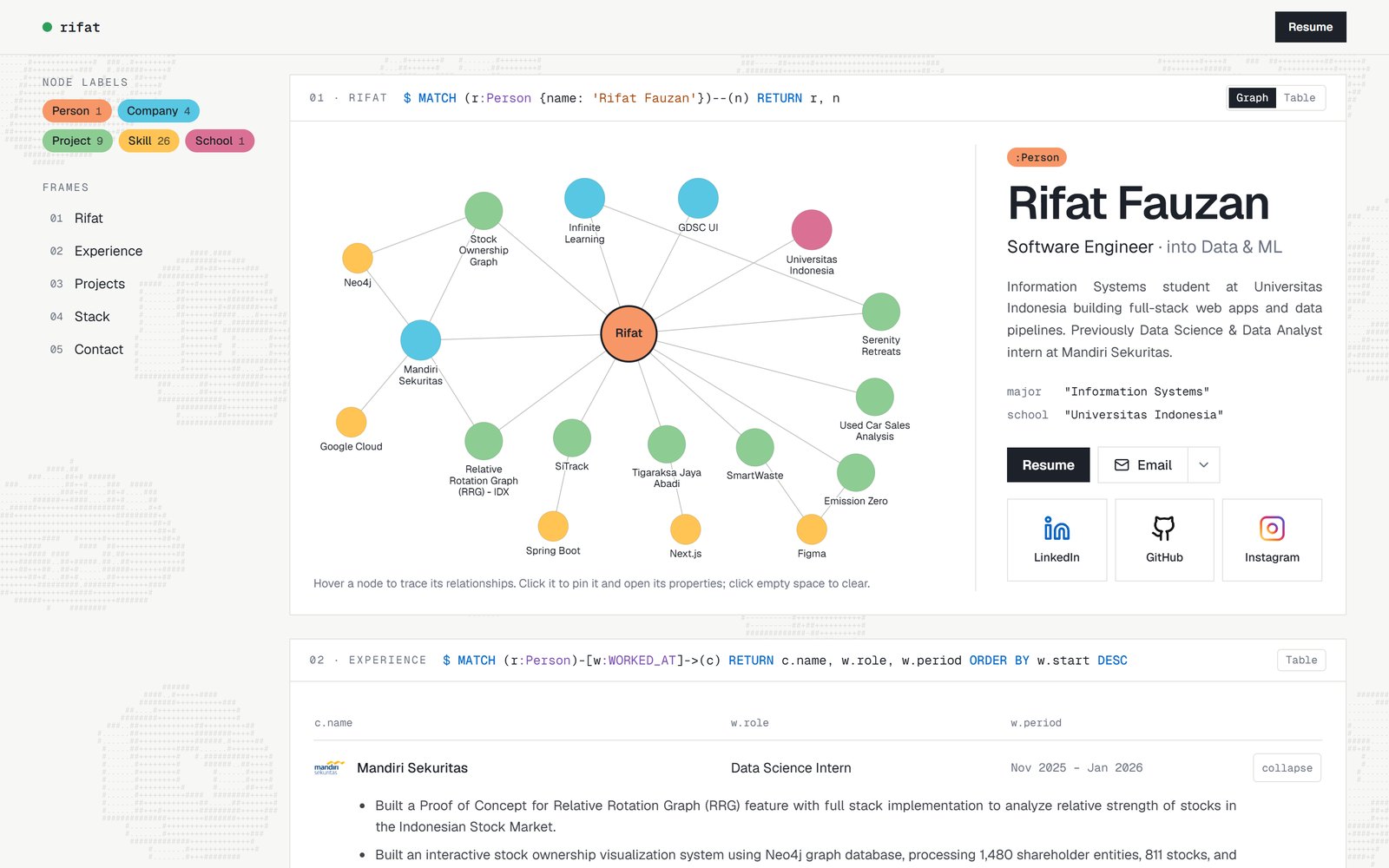Click the rifat site title
1389x868 pixels.
coord(80,28)
